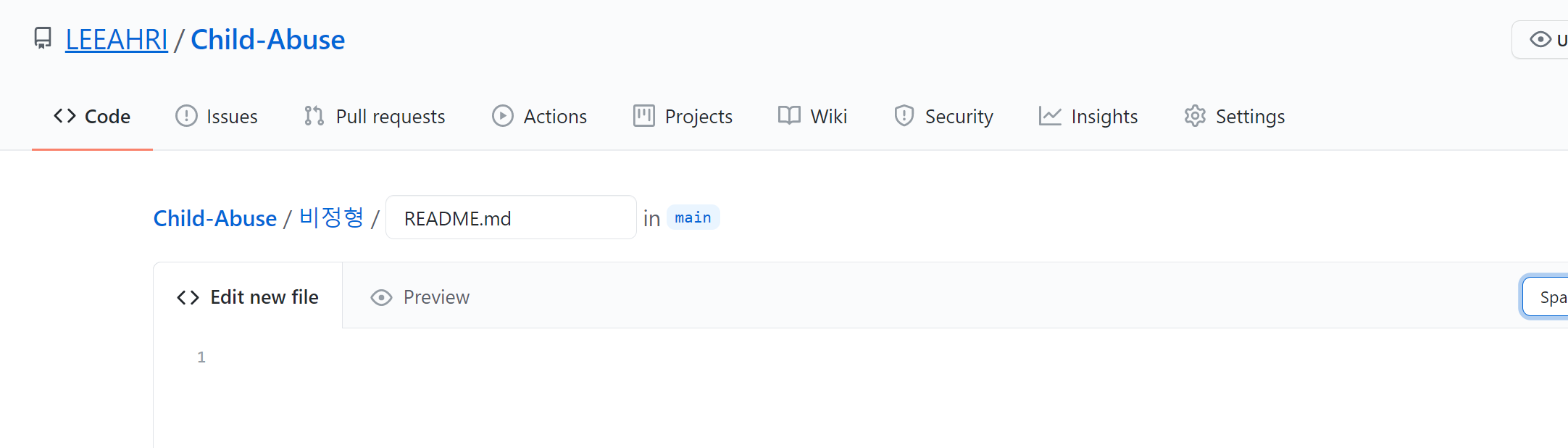
Task: Open the Code tab
Action: [92, 116]
